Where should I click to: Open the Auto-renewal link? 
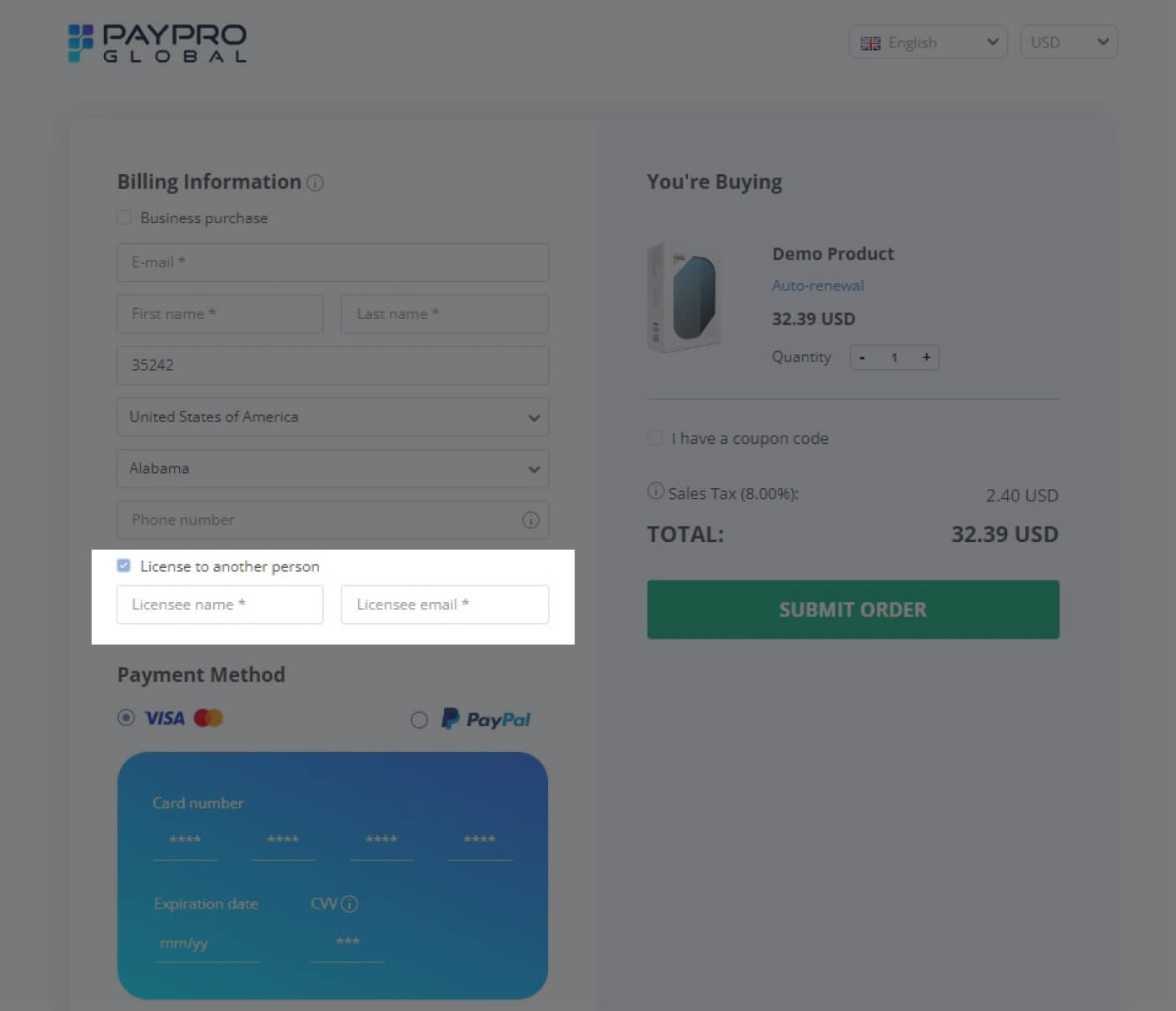click(817, 285)
